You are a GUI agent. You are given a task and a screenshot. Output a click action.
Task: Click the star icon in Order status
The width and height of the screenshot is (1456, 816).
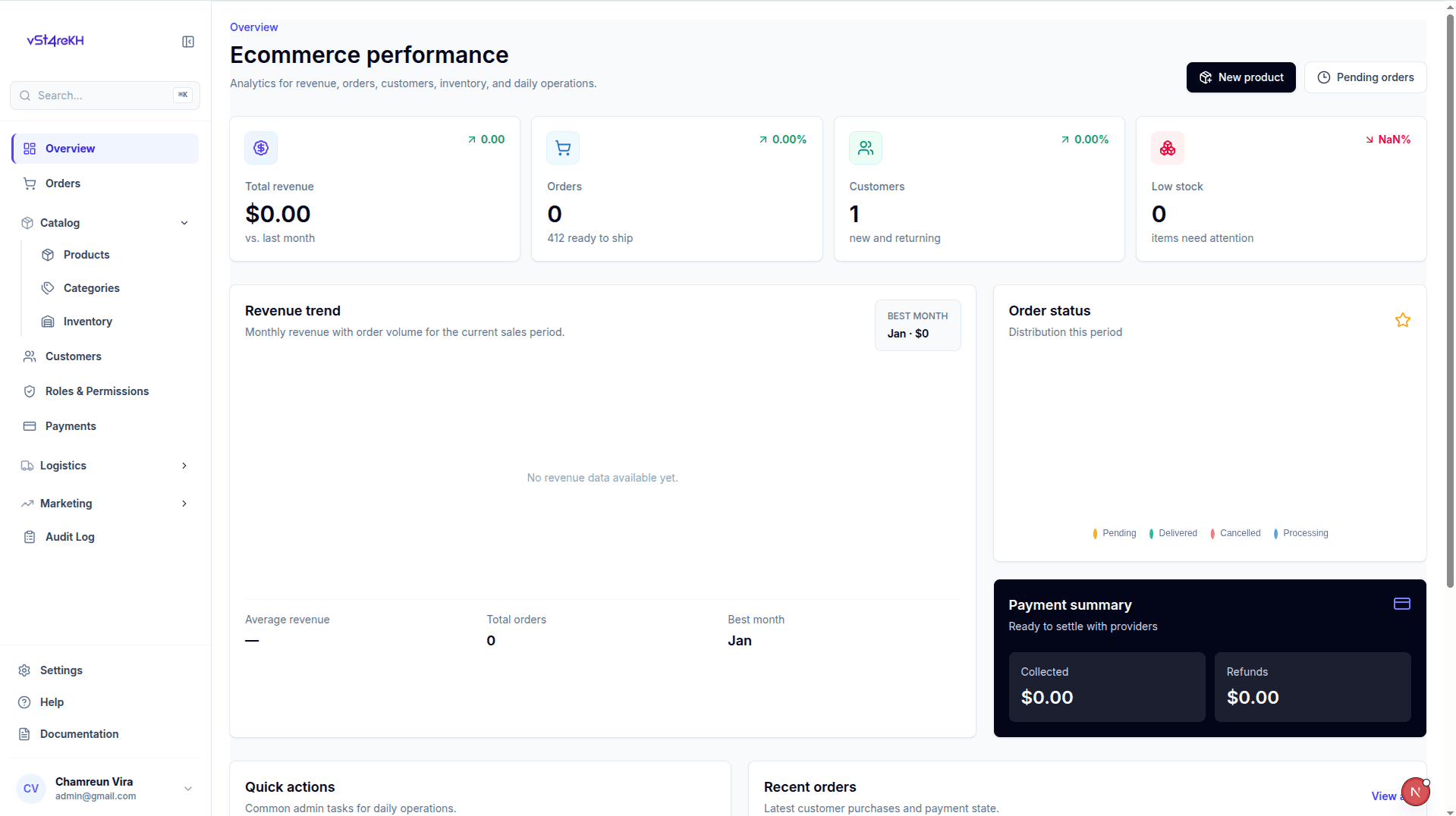[1403, 320]
